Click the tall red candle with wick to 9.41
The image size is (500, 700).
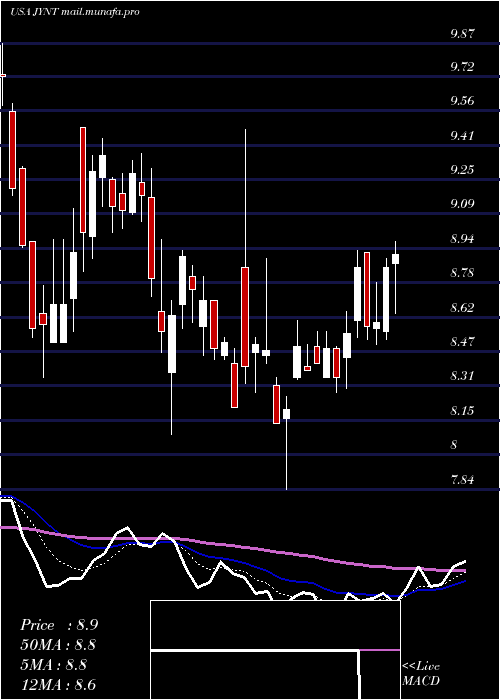pos(245,317)
